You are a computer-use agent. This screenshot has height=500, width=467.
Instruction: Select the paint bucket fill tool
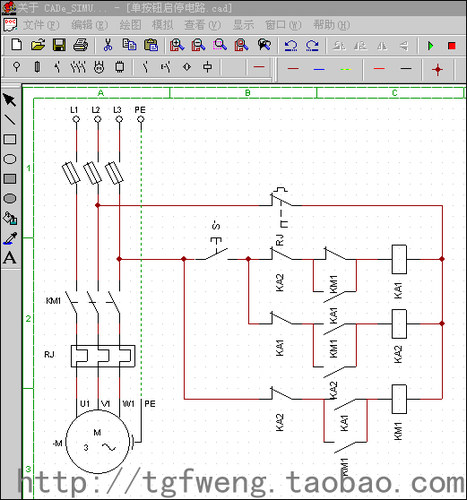(10, 218)
